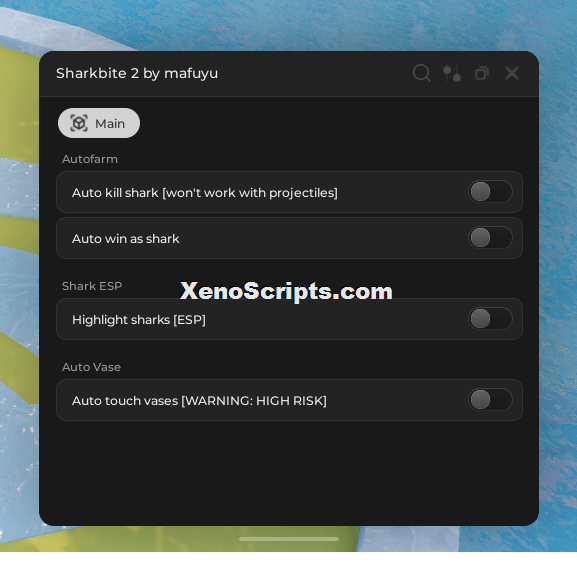
Task: Click the cube icon in Main tab
Action: pos(79,123)
